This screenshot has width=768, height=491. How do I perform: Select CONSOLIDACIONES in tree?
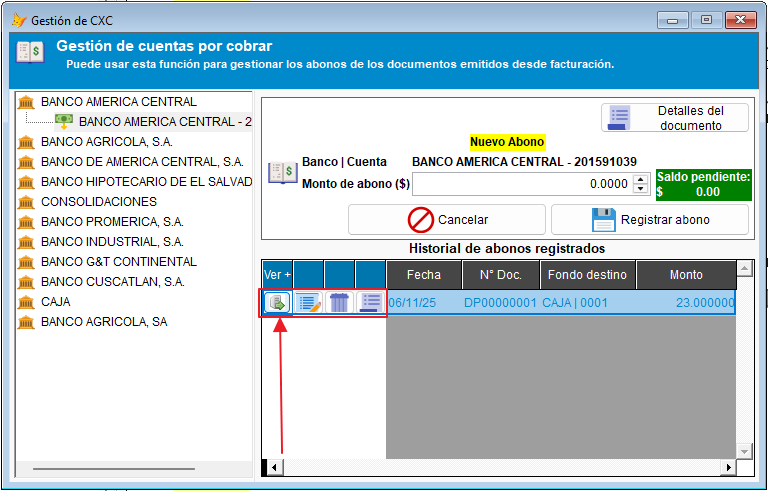coord(99,202)
